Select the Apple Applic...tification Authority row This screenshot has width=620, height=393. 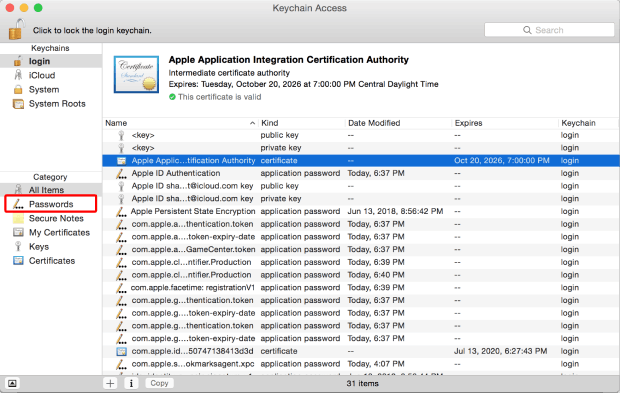pos(361,161)
